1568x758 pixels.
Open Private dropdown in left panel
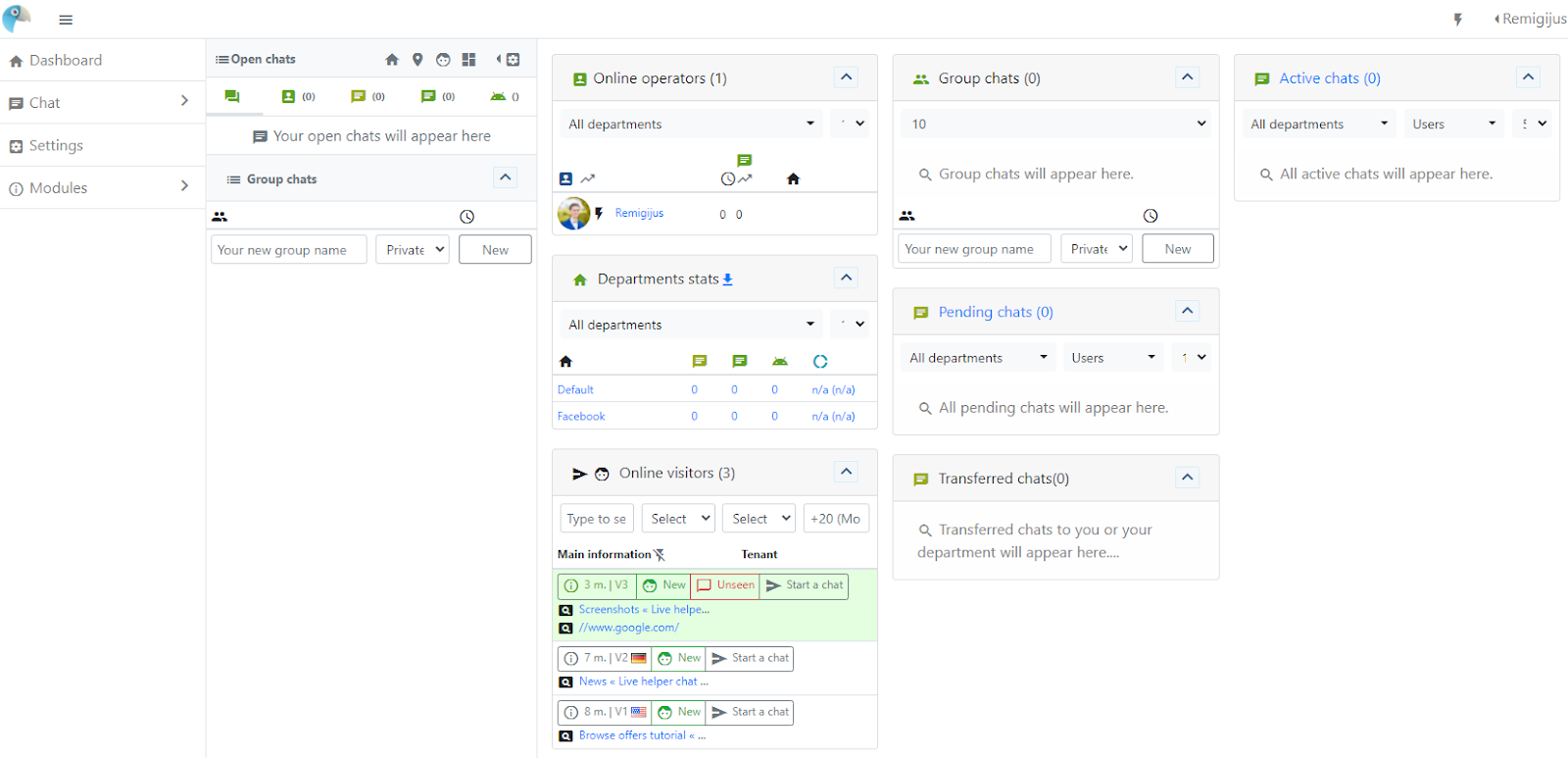pos(413,250)
